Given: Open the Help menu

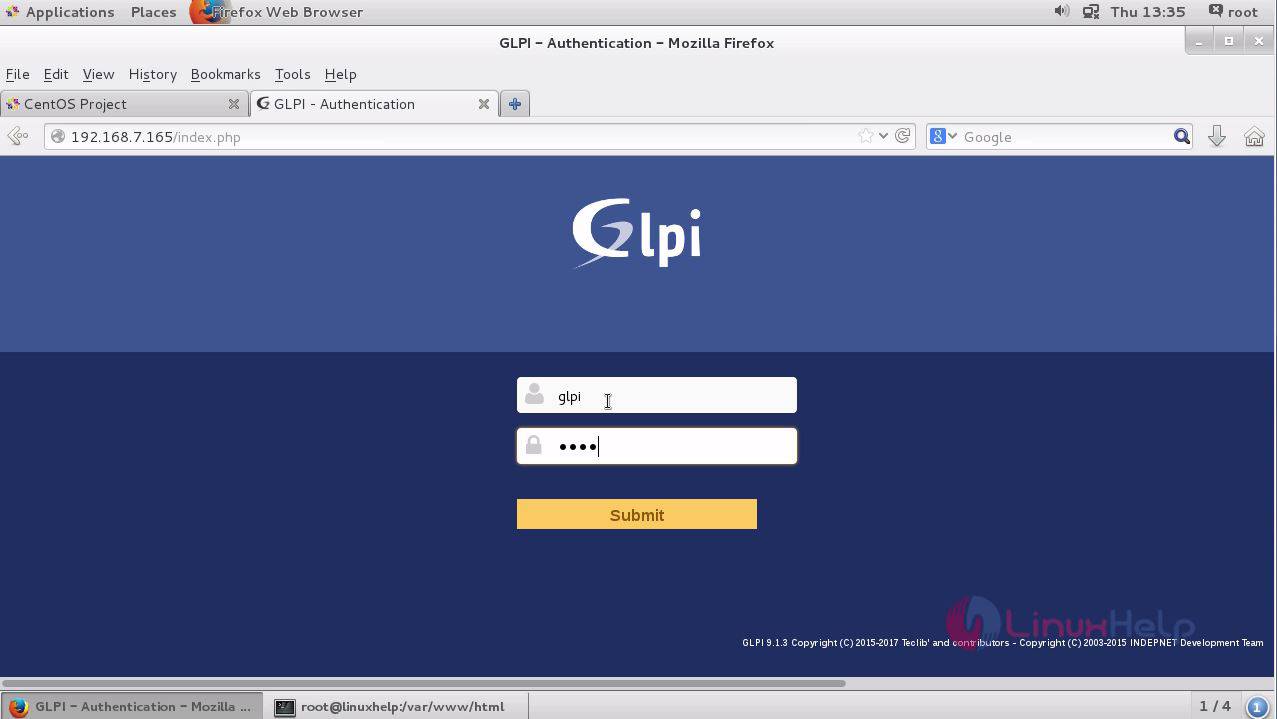Looking at the screenshot, I should [x=340, y=74].
